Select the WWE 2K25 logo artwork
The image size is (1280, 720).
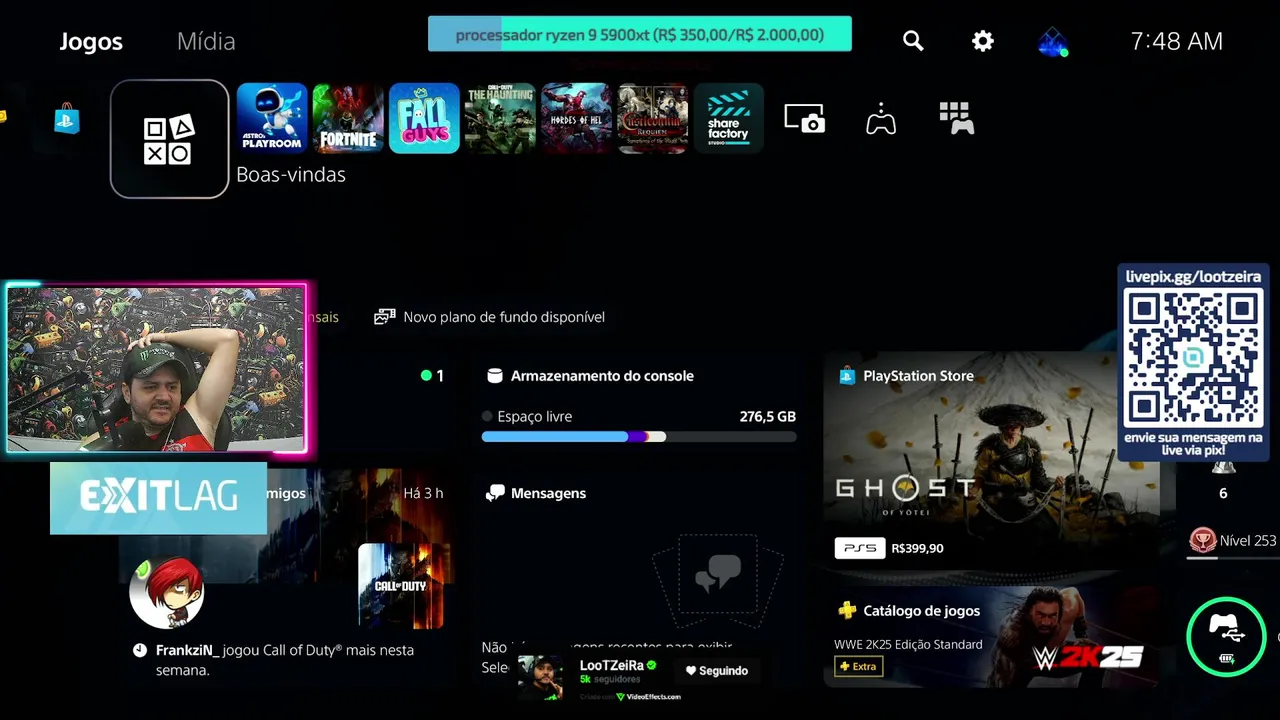coord(1087,657)
